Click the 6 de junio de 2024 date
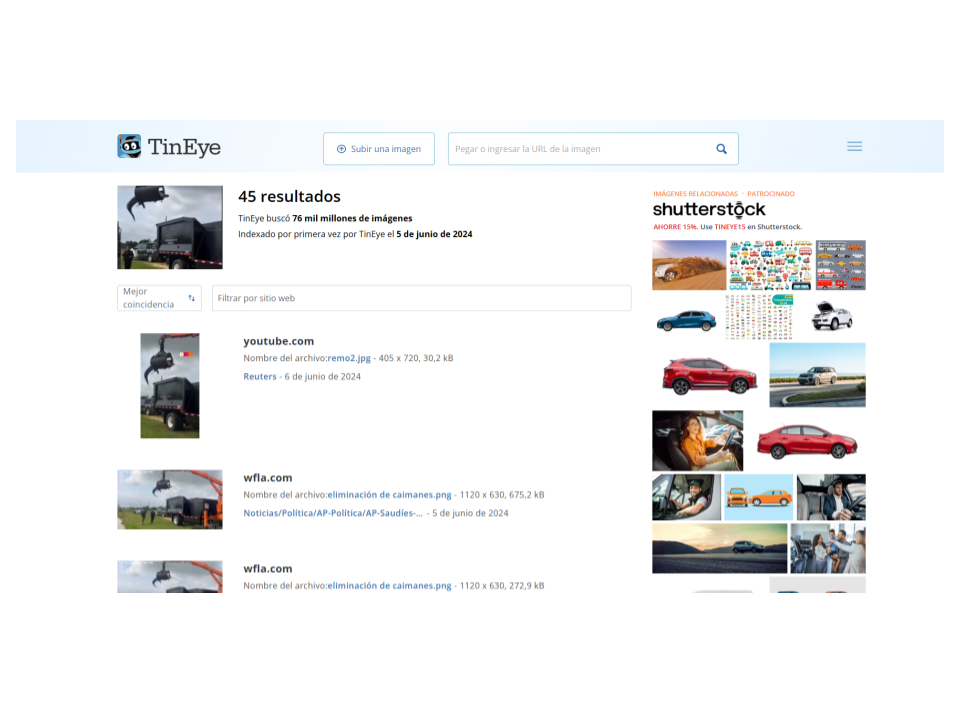Viewport: 960px width, 720px height. [x=323, y=377]
